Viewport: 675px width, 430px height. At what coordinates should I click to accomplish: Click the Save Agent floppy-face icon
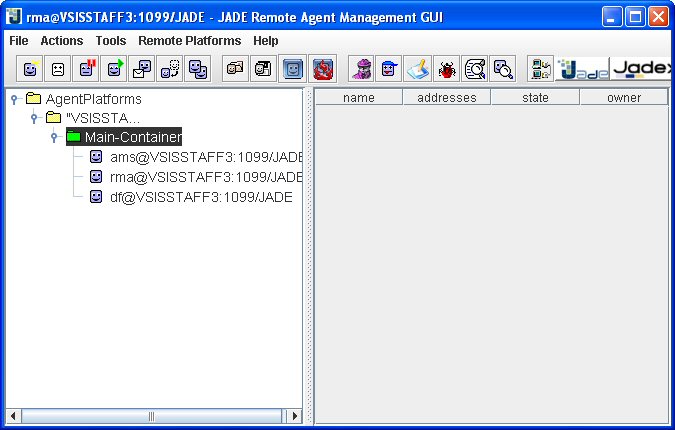click(263, 68)
